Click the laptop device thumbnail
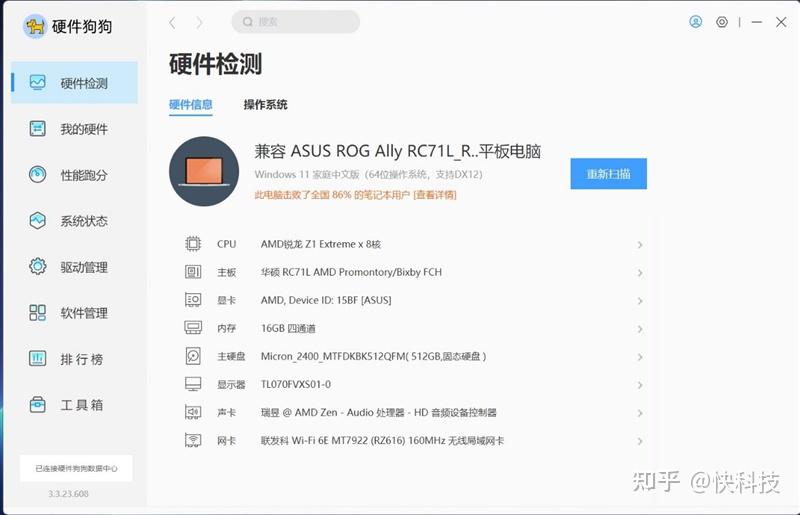800x515 pixels. pyautogui.click(x=204, y=171)
